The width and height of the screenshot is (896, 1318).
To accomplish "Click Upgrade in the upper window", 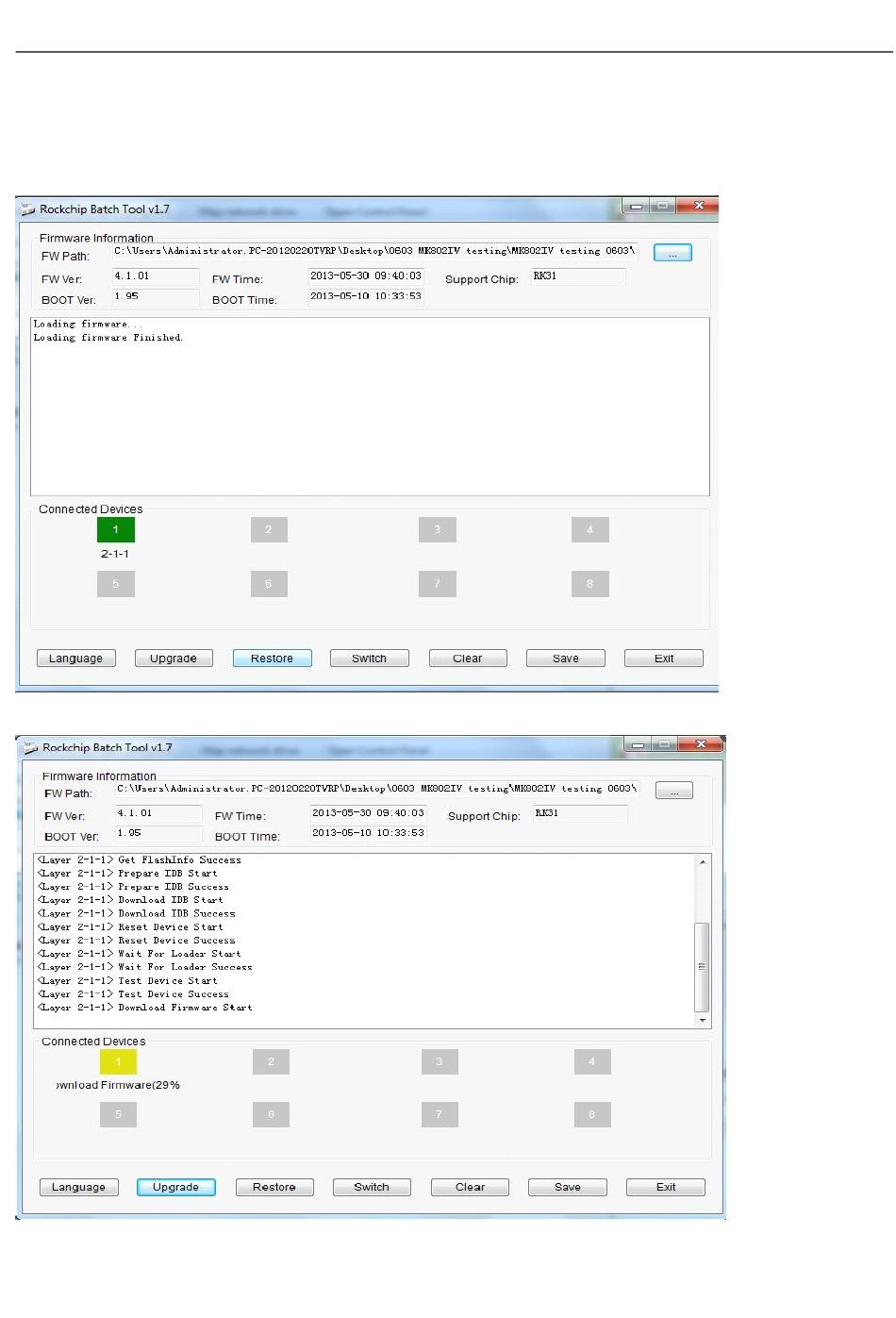I will (x=174, y=659).
